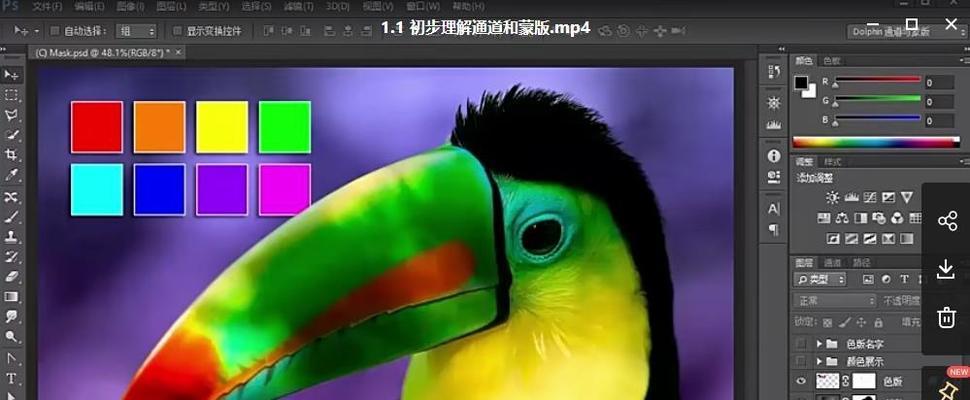Select the Rectangular Marquee tool
The height and width of the screenshot is (400, 970).
tap(11, 95)
